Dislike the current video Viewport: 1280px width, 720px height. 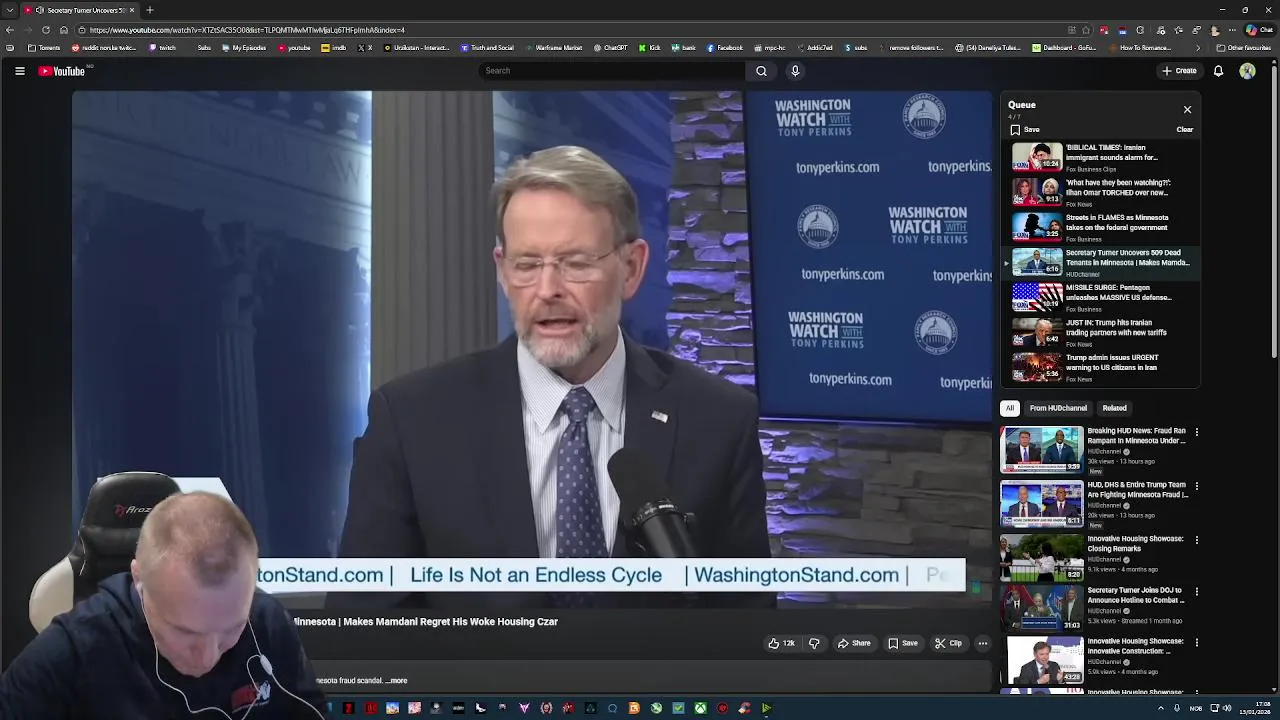pyautogui.click(x=813, y=644)
